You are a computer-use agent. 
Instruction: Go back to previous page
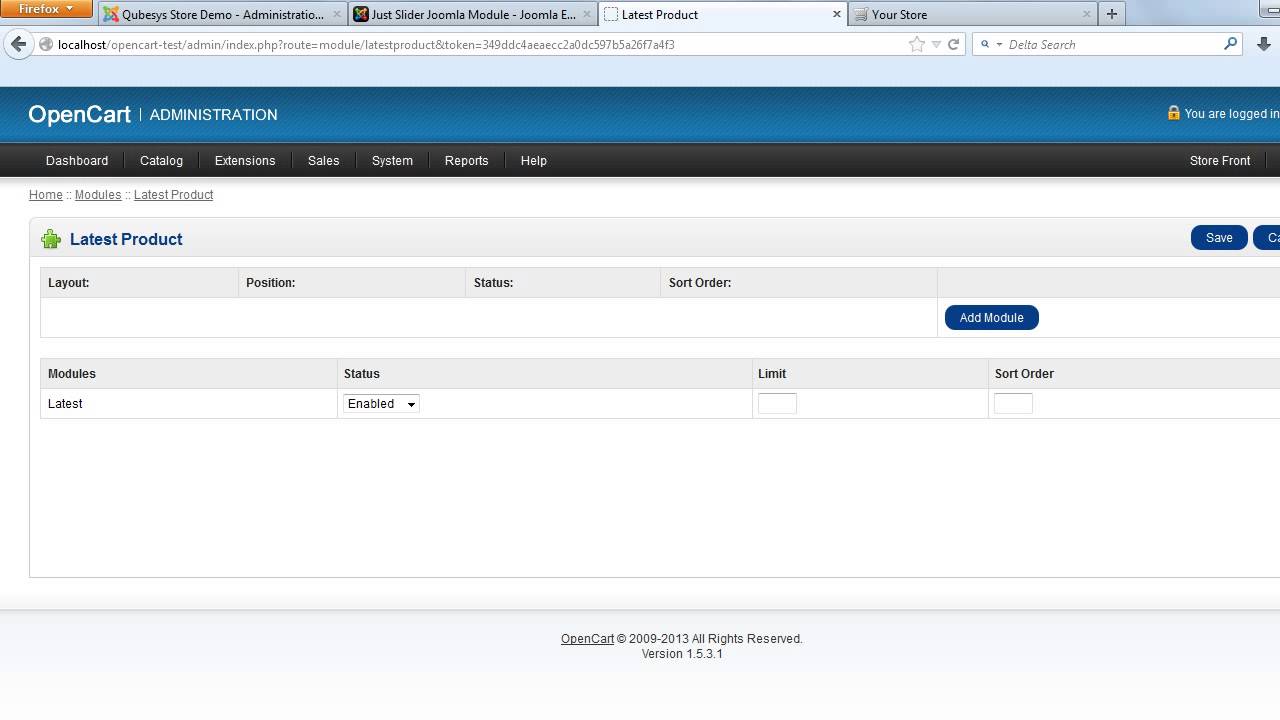18,44
